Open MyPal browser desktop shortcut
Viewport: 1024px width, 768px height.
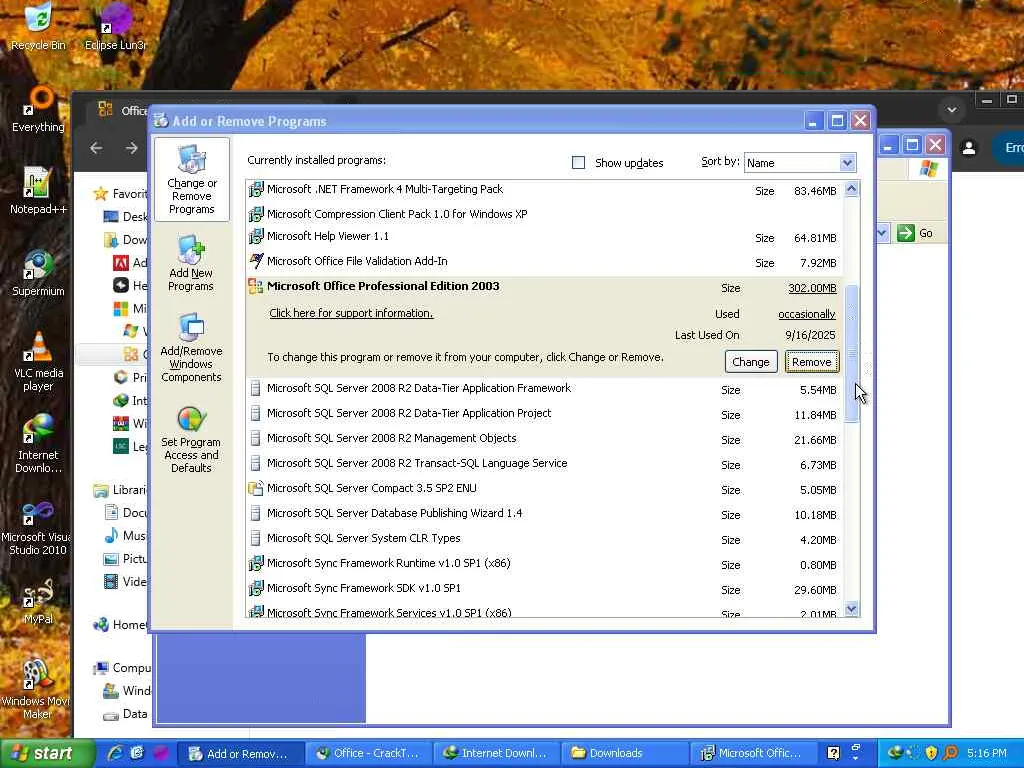(x=38, y=602)
